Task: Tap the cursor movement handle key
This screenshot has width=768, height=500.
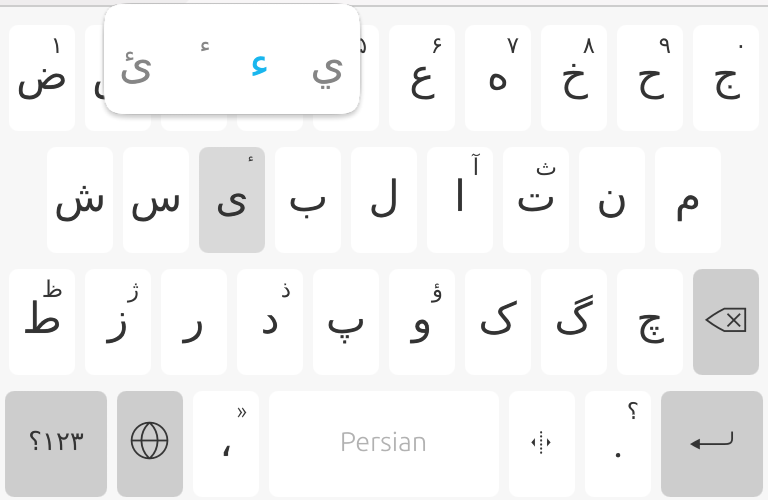Action: pos(542,444)
